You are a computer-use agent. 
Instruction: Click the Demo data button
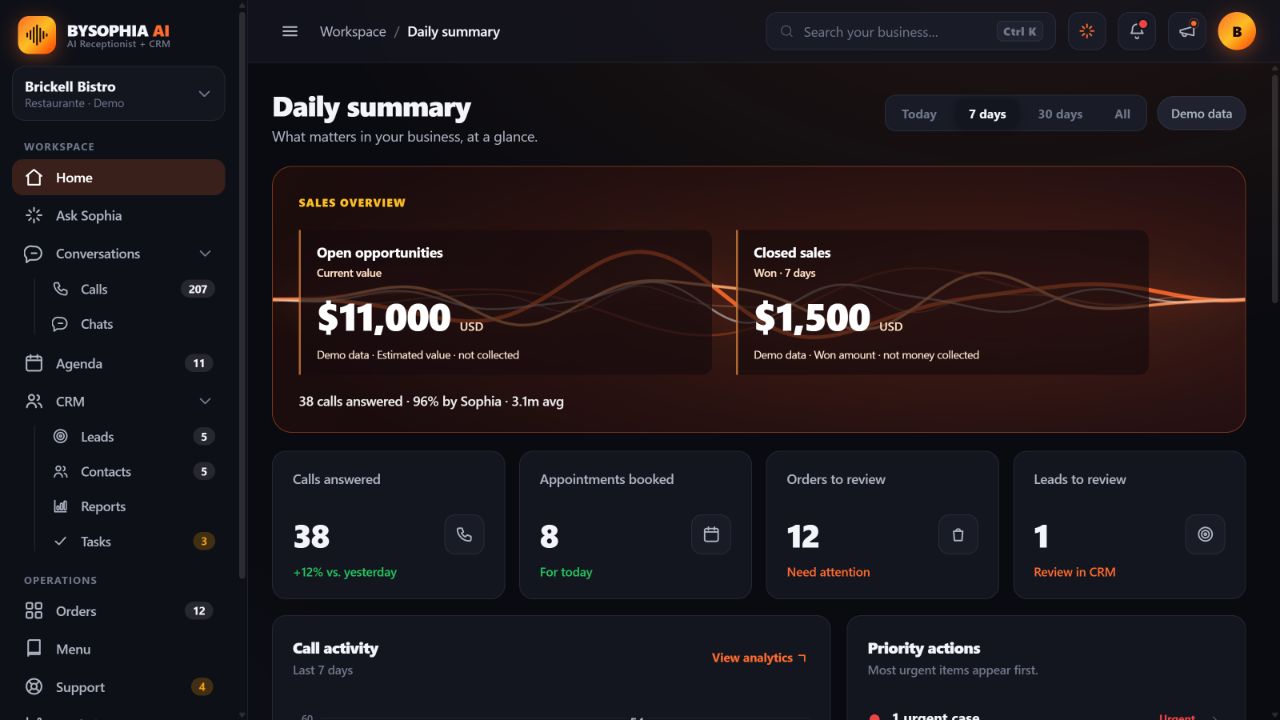point(1201,114)
